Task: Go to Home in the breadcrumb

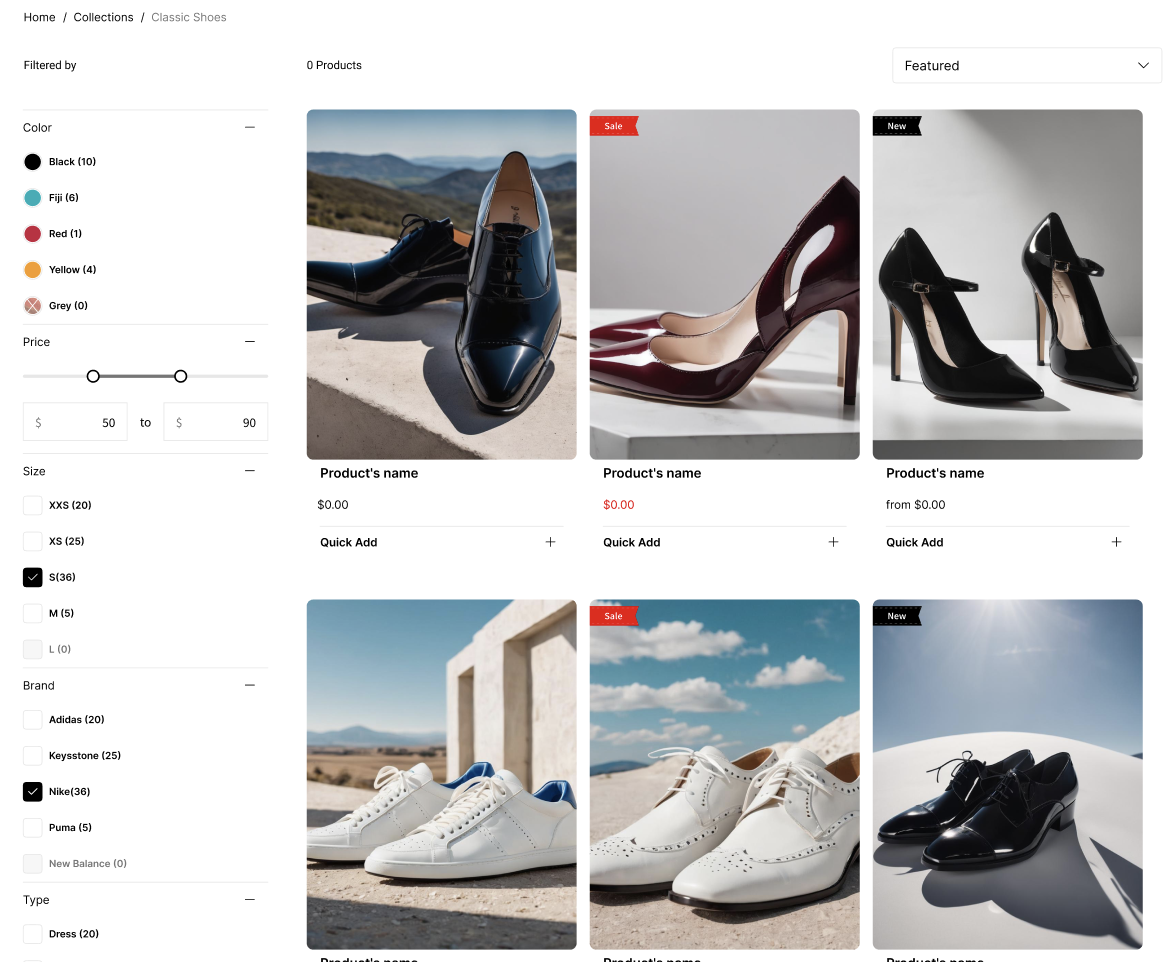Action: (40, 17)
